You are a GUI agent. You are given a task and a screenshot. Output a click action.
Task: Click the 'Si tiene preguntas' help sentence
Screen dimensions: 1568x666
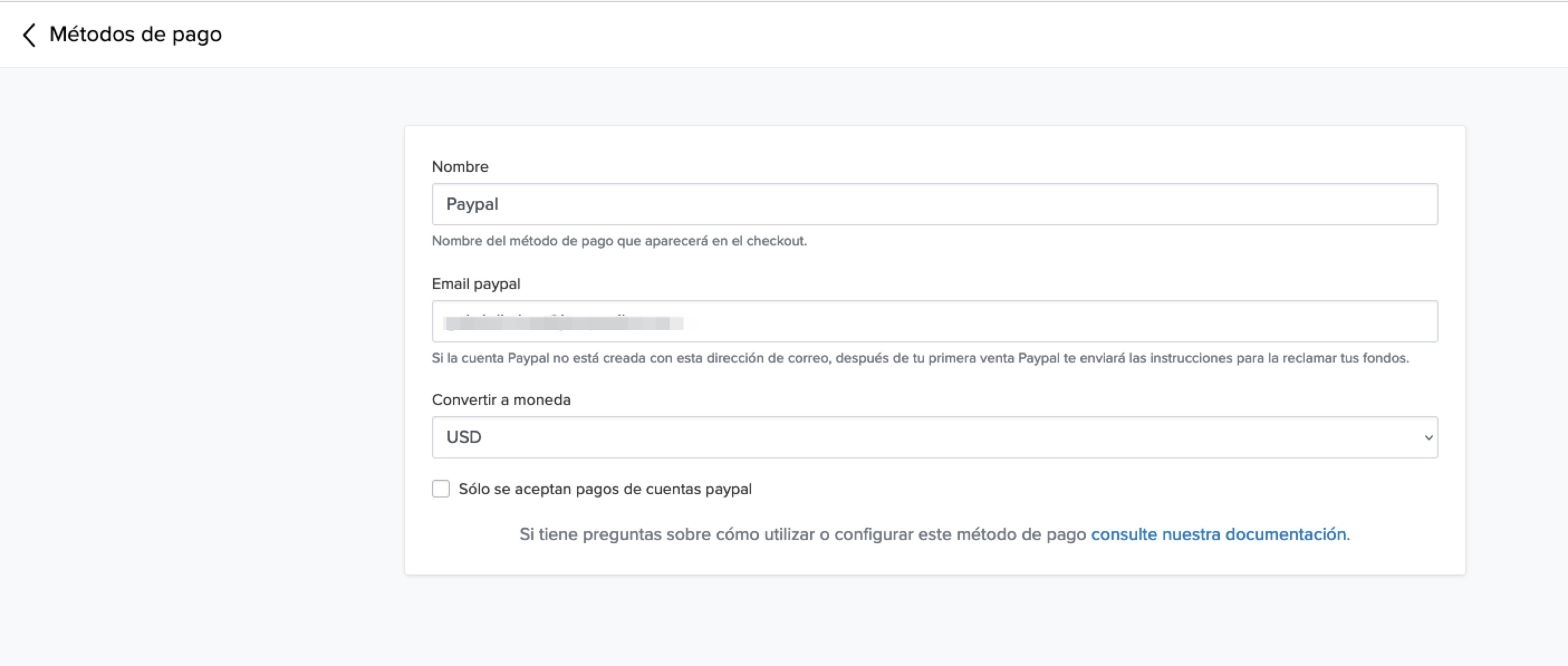(x=802, y=534)
